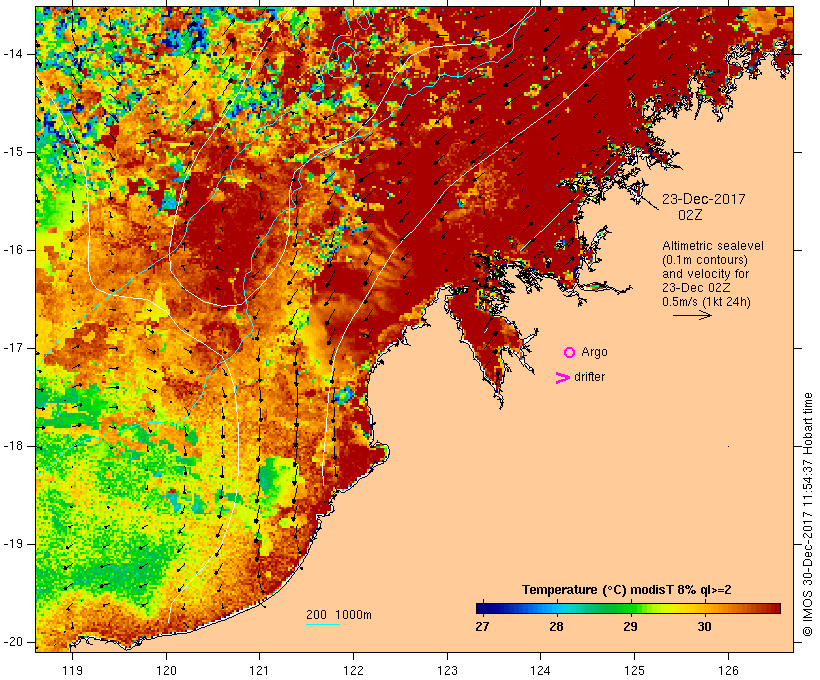
Task: Click latitude axis label '-20'
Action: click(x=14, y=642)
